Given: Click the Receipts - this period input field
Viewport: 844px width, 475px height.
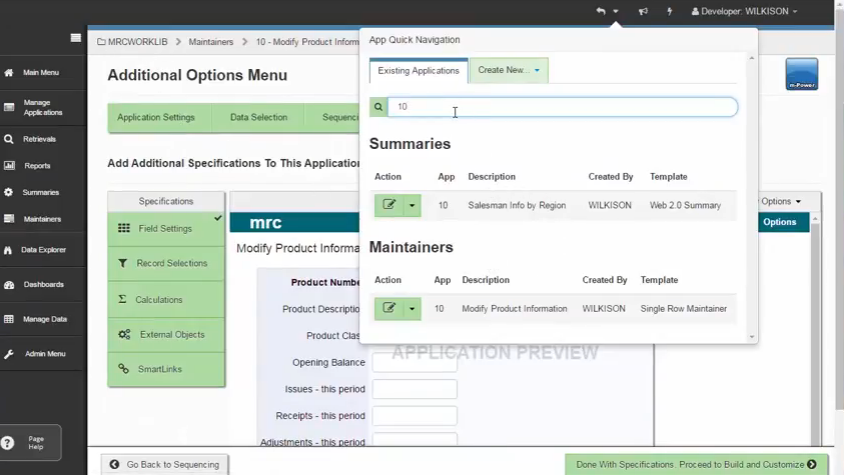Looking at the screenshot, I should coord(414,416).
